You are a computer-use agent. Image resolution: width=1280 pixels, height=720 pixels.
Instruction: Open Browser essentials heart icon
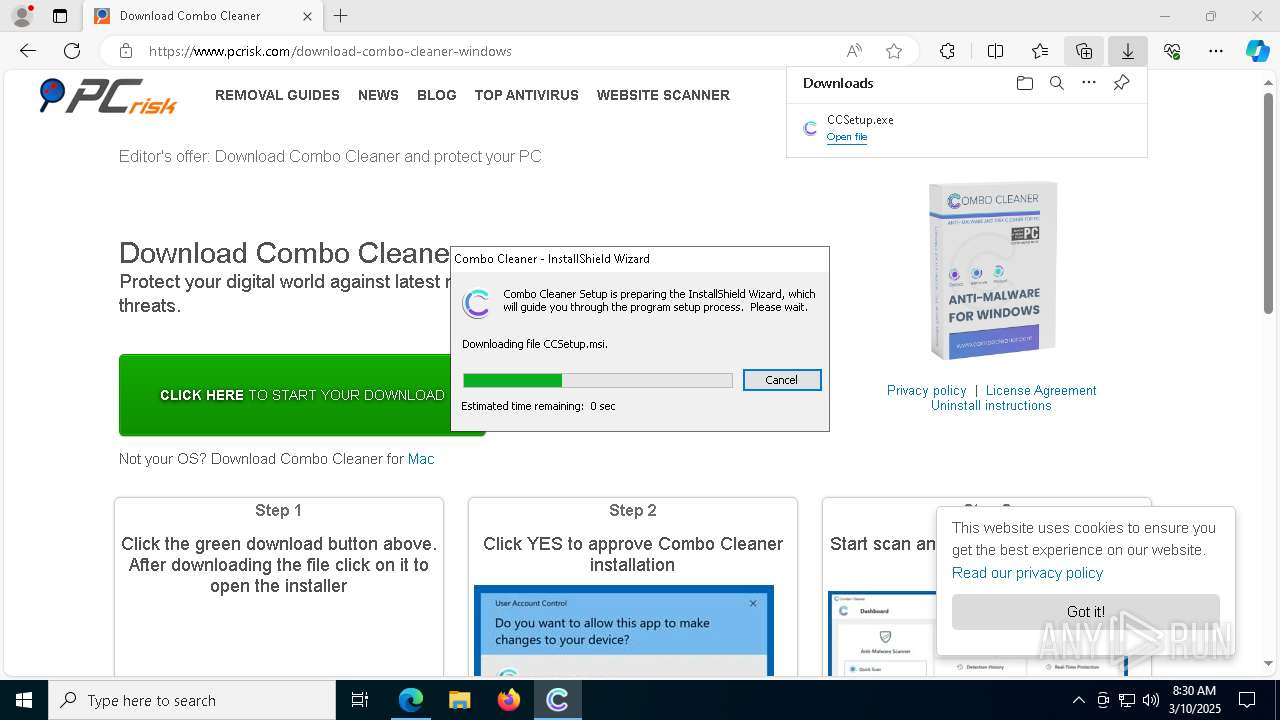[1172, 51]
